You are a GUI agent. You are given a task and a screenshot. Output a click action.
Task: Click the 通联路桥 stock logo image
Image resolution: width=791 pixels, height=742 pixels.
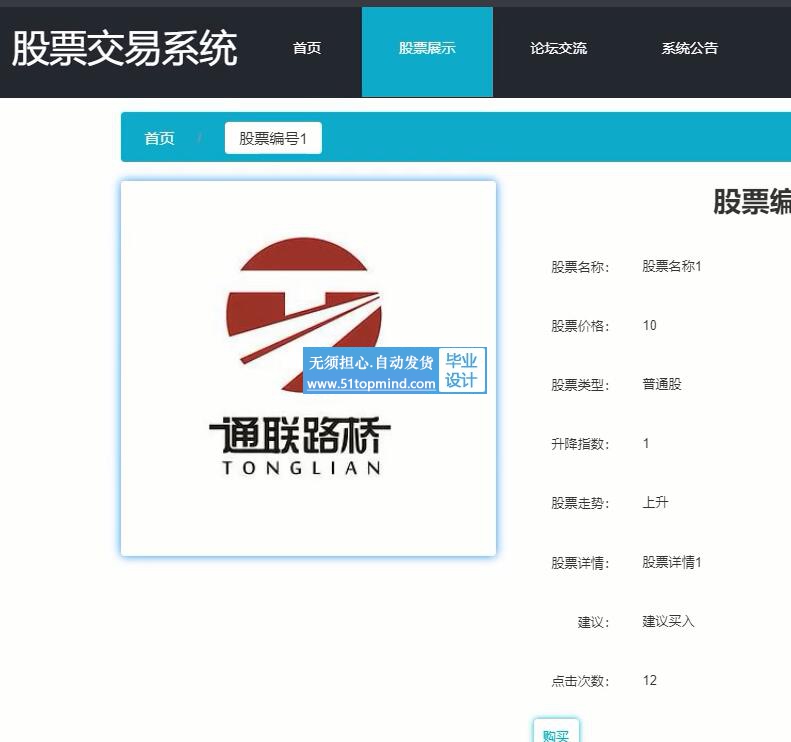coord(308,369)
